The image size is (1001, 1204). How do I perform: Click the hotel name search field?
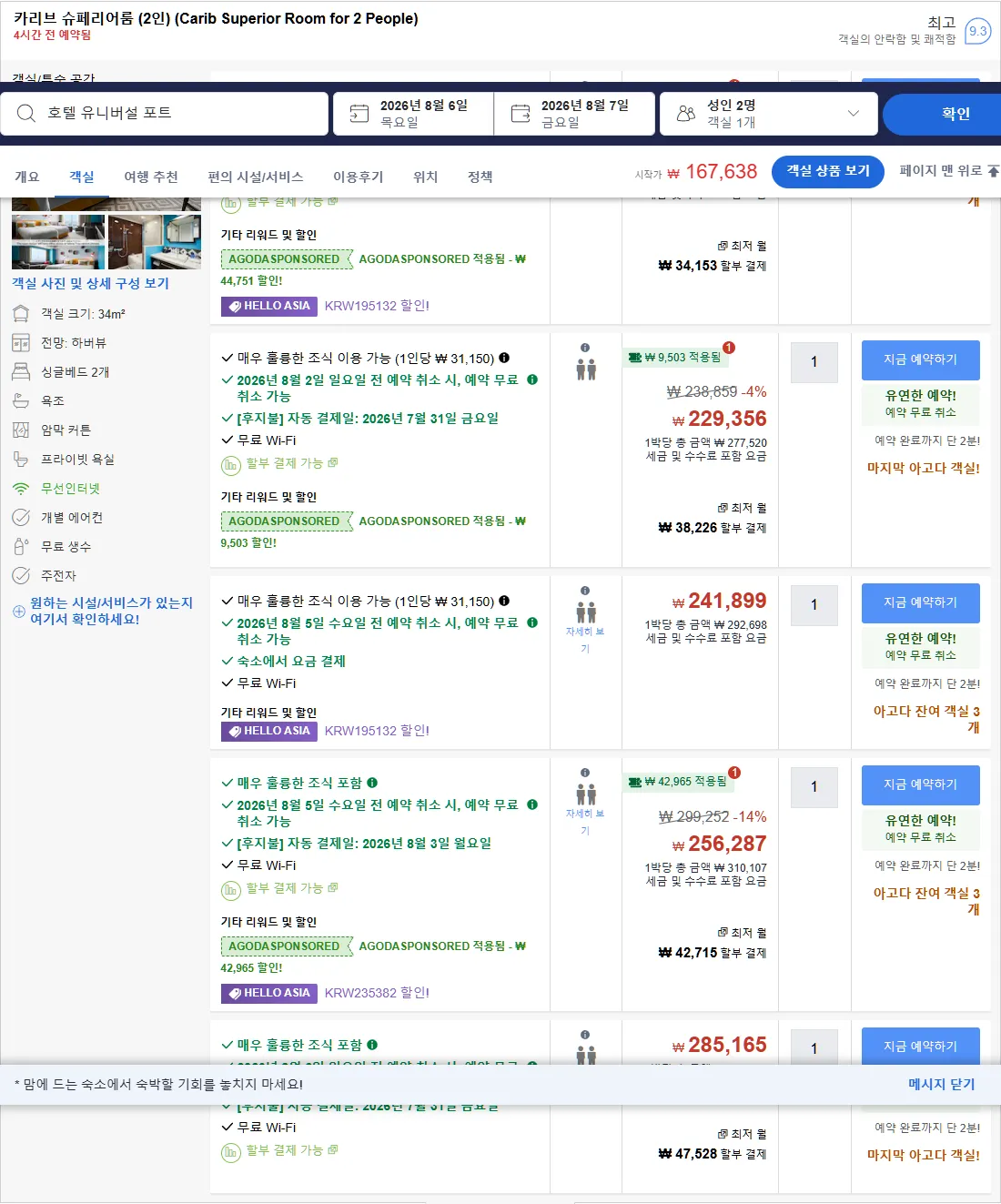(x=165, y=114)
